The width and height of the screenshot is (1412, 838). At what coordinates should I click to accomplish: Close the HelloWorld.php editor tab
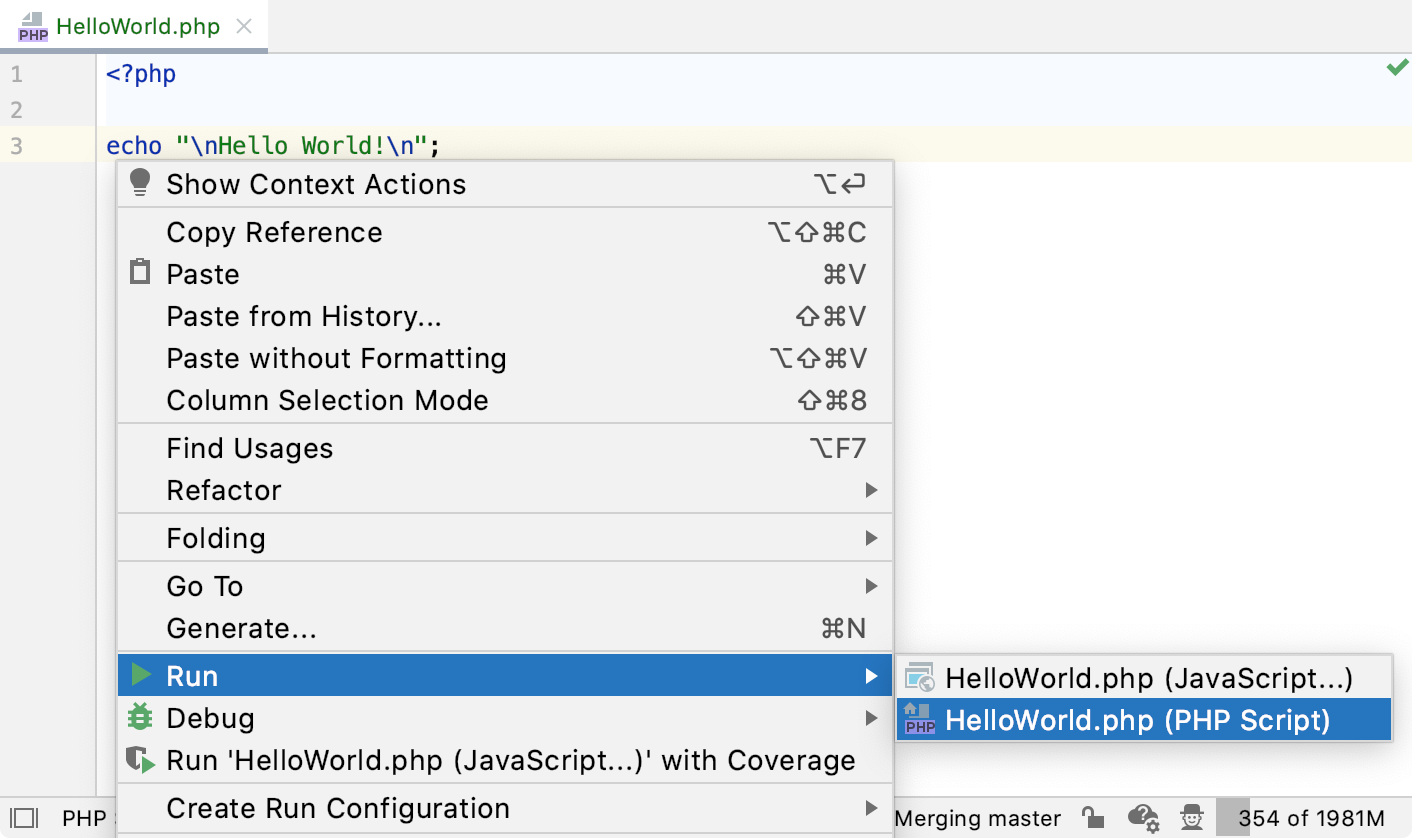pos(243,27)
